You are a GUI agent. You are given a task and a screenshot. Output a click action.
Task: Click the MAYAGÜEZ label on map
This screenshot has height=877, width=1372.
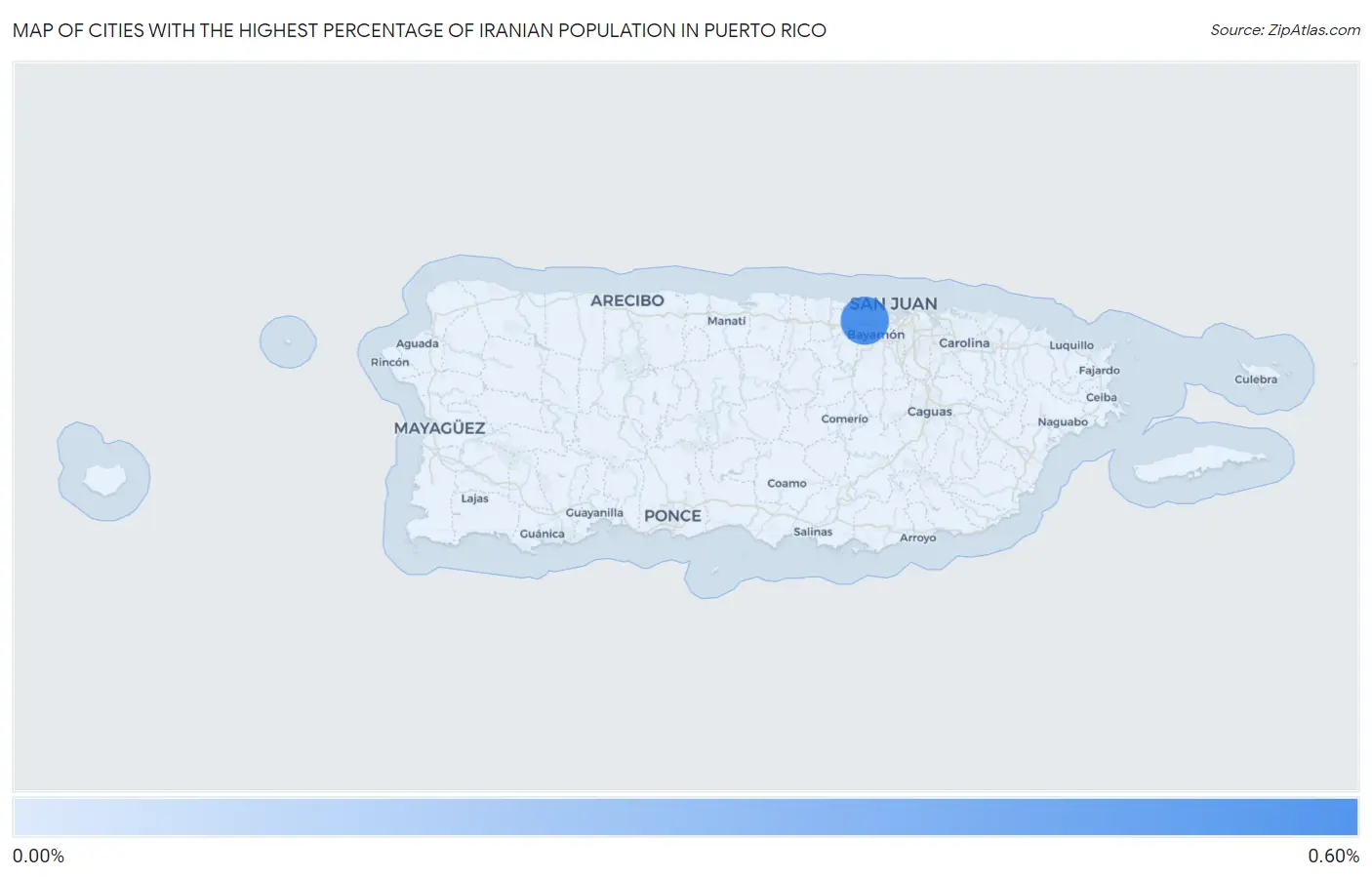pyautogui.click(x=439, y=428)
